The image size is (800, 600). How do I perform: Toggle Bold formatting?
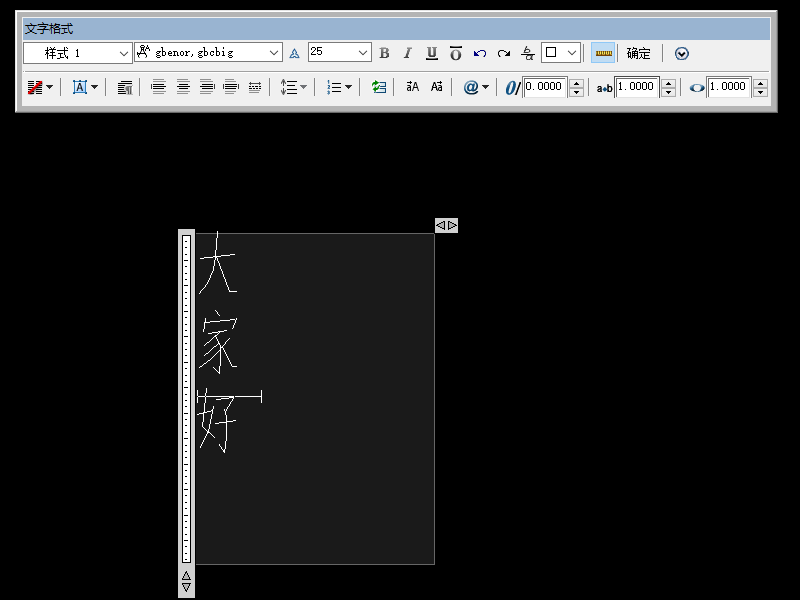[383, 53]
